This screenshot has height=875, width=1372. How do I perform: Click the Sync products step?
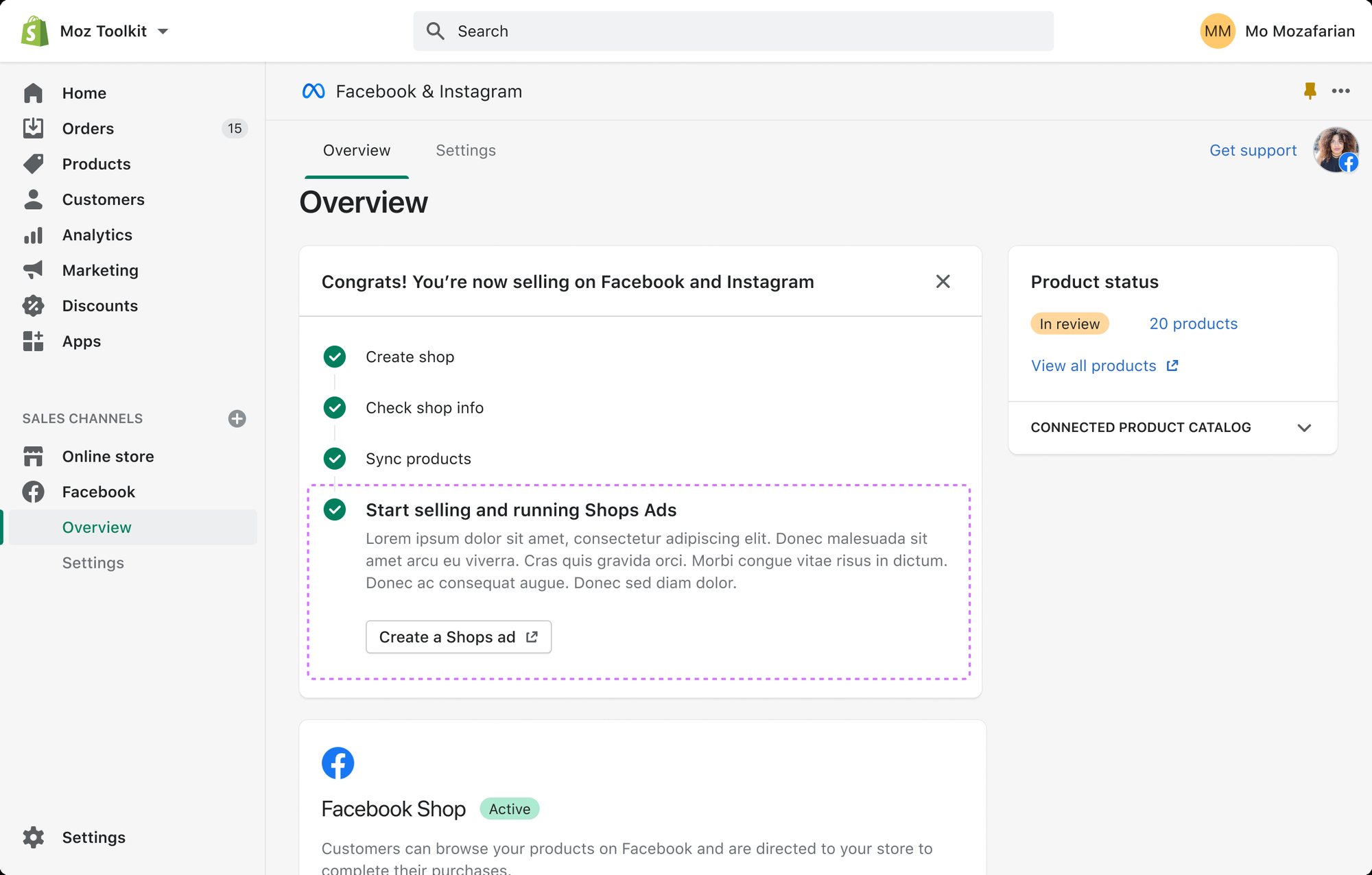[x=418, y=459]
